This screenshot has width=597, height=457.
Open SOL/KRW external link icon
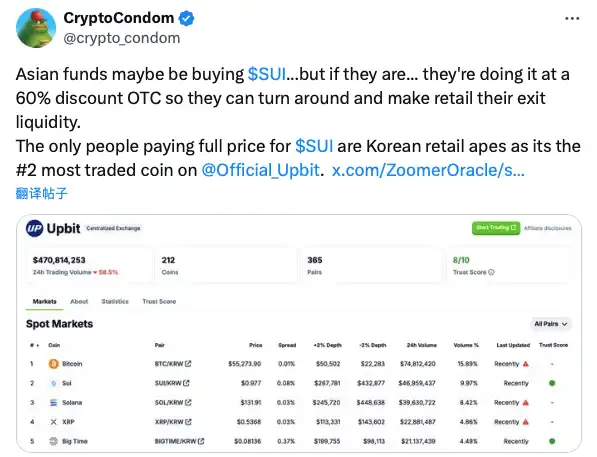pos(188,403)
